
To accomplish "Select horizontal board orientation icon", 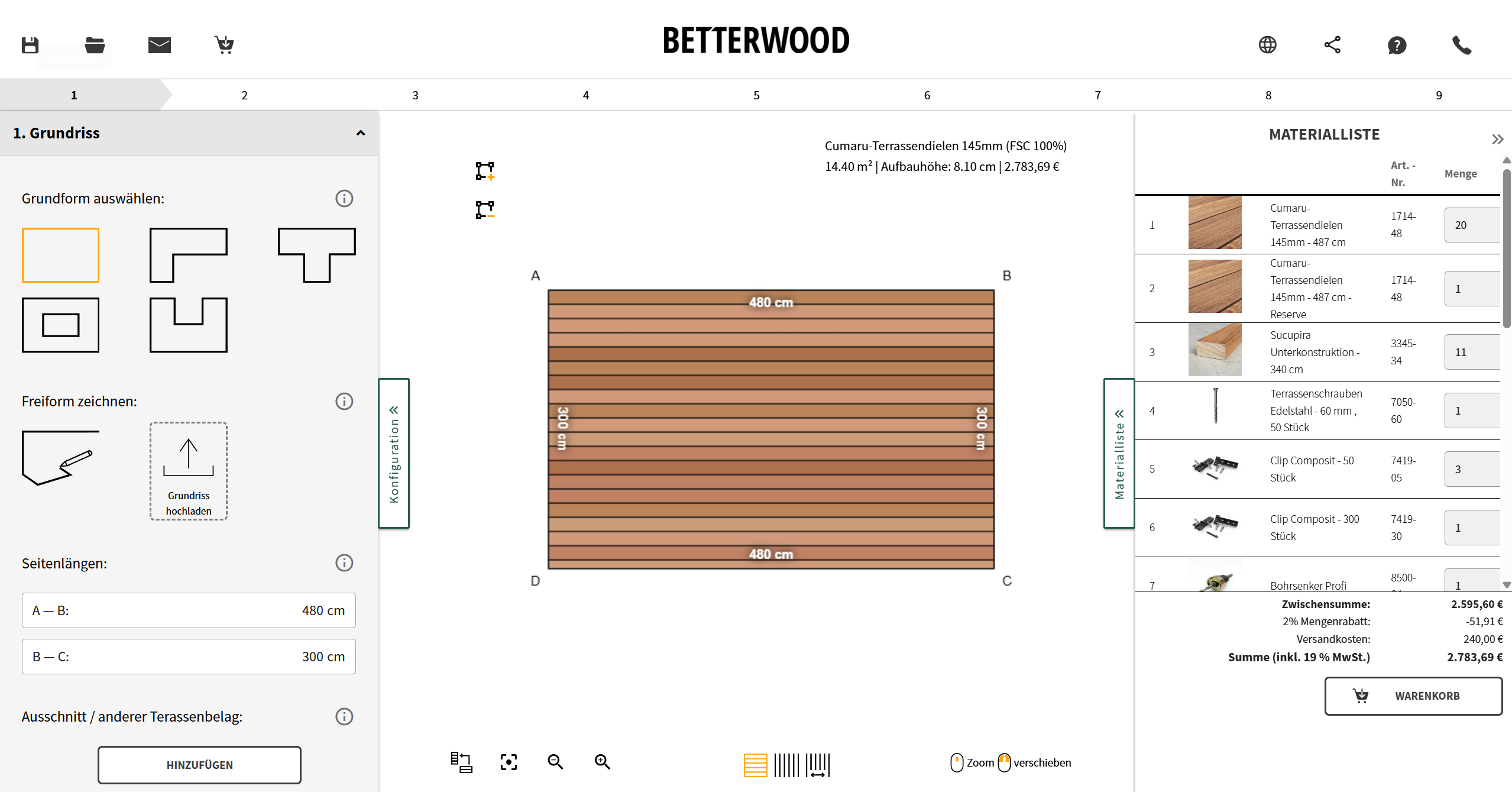I will 755,765.
